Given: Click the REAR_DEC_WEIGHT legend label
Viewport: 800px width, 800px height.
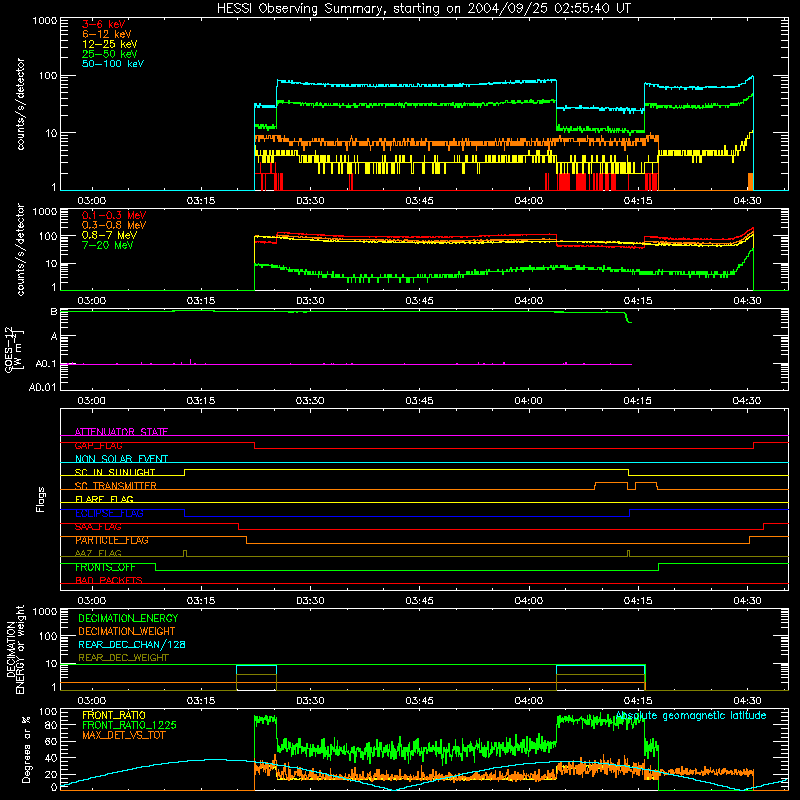Looking at the screenshot, I should coord(123,658).
